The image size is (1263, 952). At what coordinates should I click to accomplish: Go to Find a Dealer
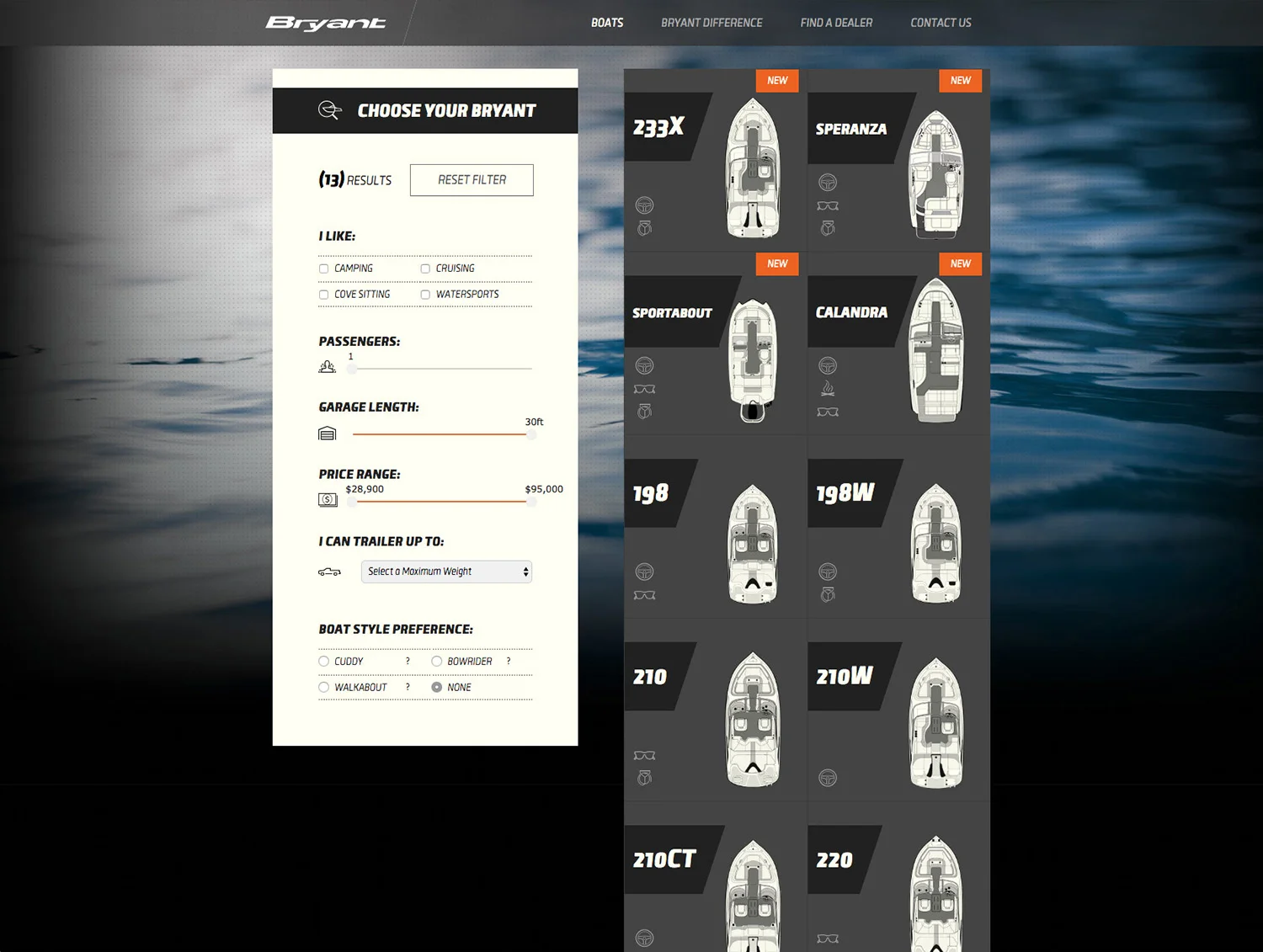(836, 23)
